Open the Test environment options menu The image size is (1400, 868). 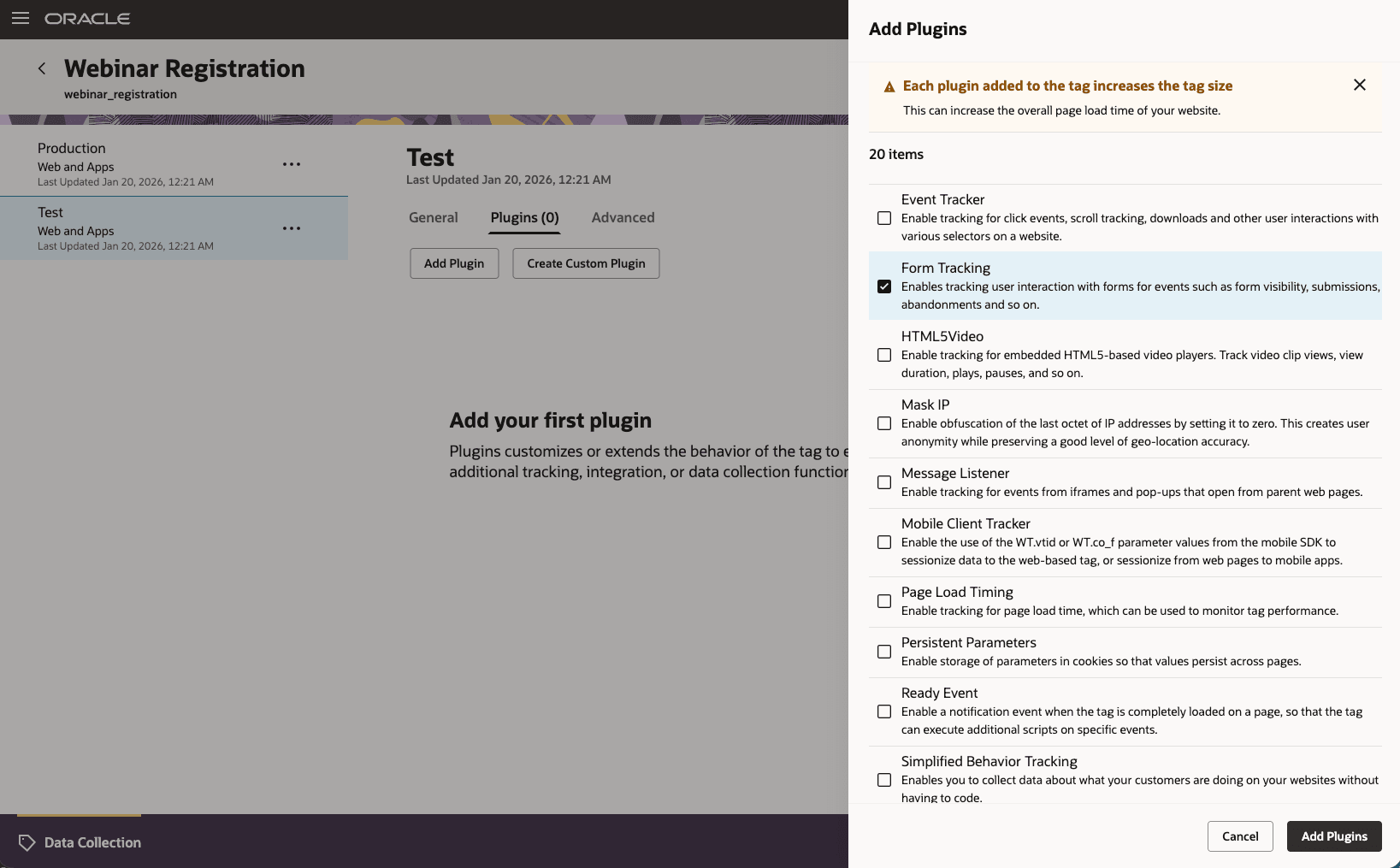(x=292, y=227)
